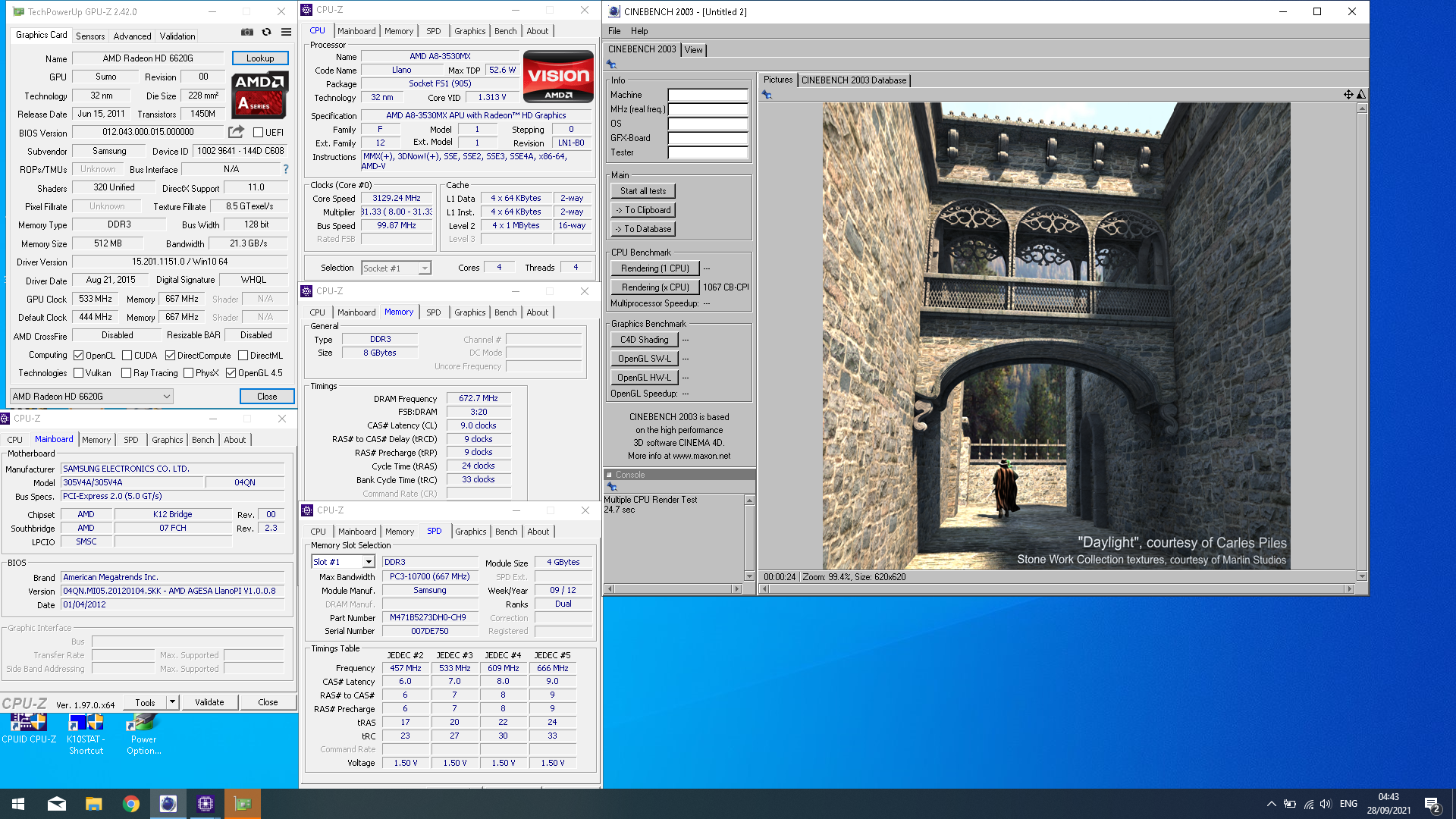Open AMD Radeon HD 6620G GPU dropdown

92,397
